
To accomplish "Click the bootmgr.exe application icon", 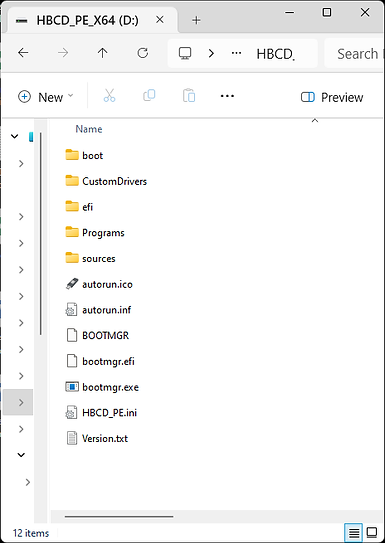I will 72,387.
